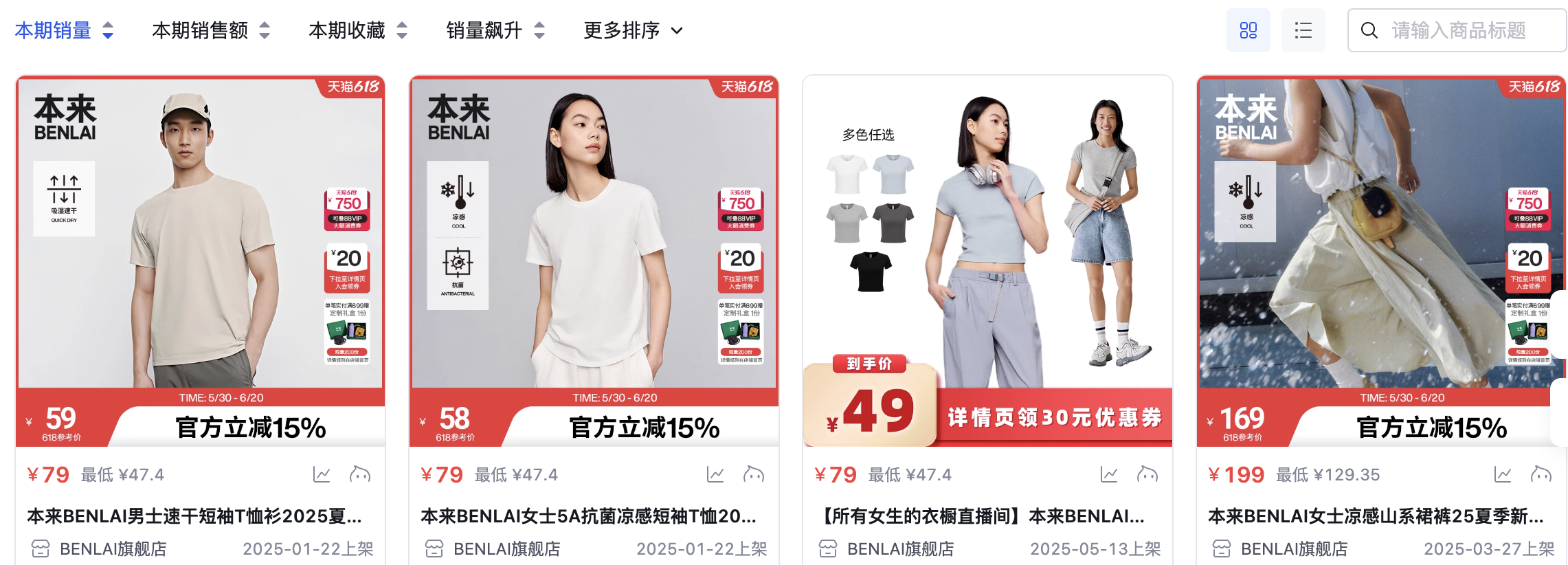Click the store icon beside BENLAI旗舰店 on second card
Screen dimensions: 1568x565
click(x=434, y=549)
